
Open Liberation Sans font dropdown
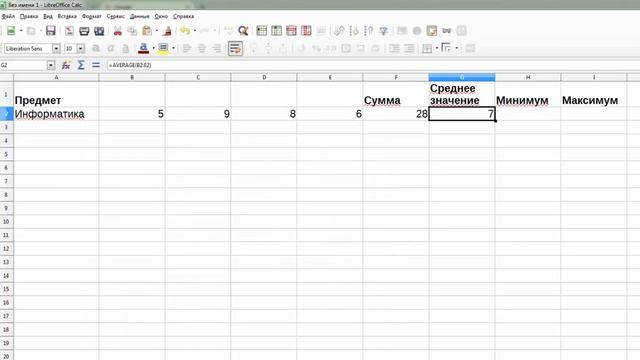click(56, 49)
